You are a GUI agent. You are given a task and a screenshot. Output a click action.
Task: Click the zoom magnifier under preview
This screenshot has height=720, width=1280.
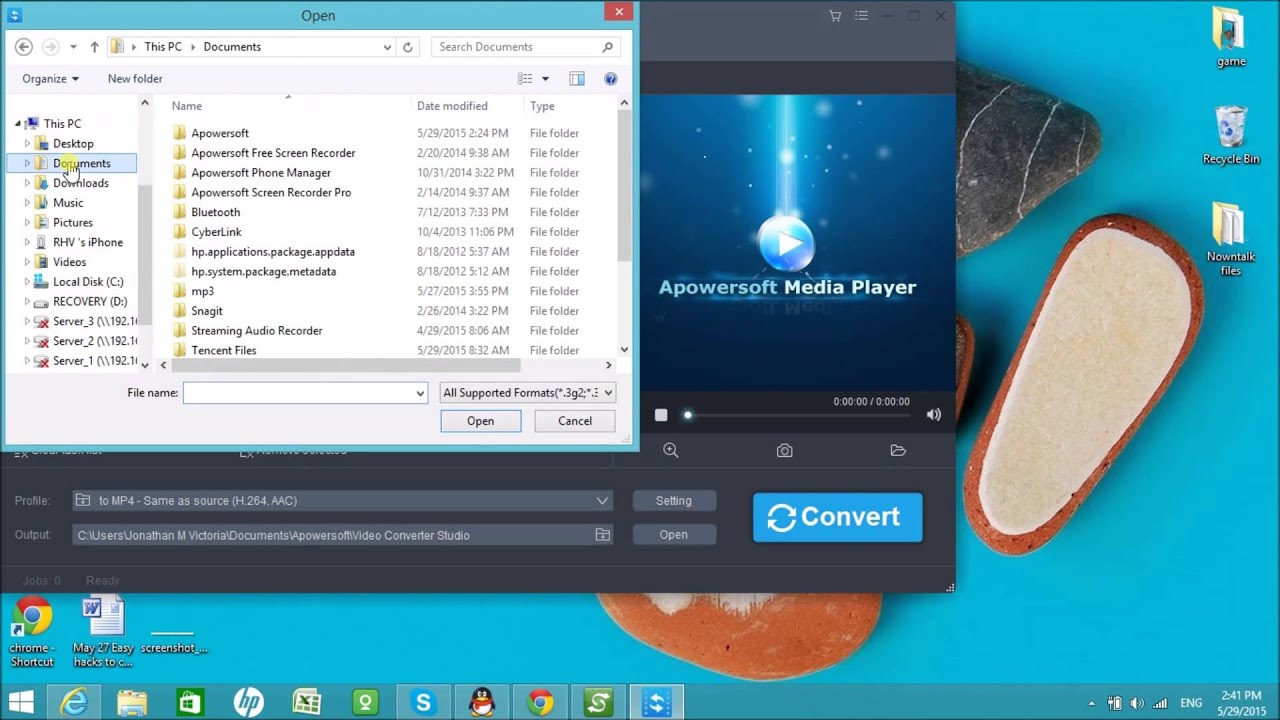(x=671, y=451)
